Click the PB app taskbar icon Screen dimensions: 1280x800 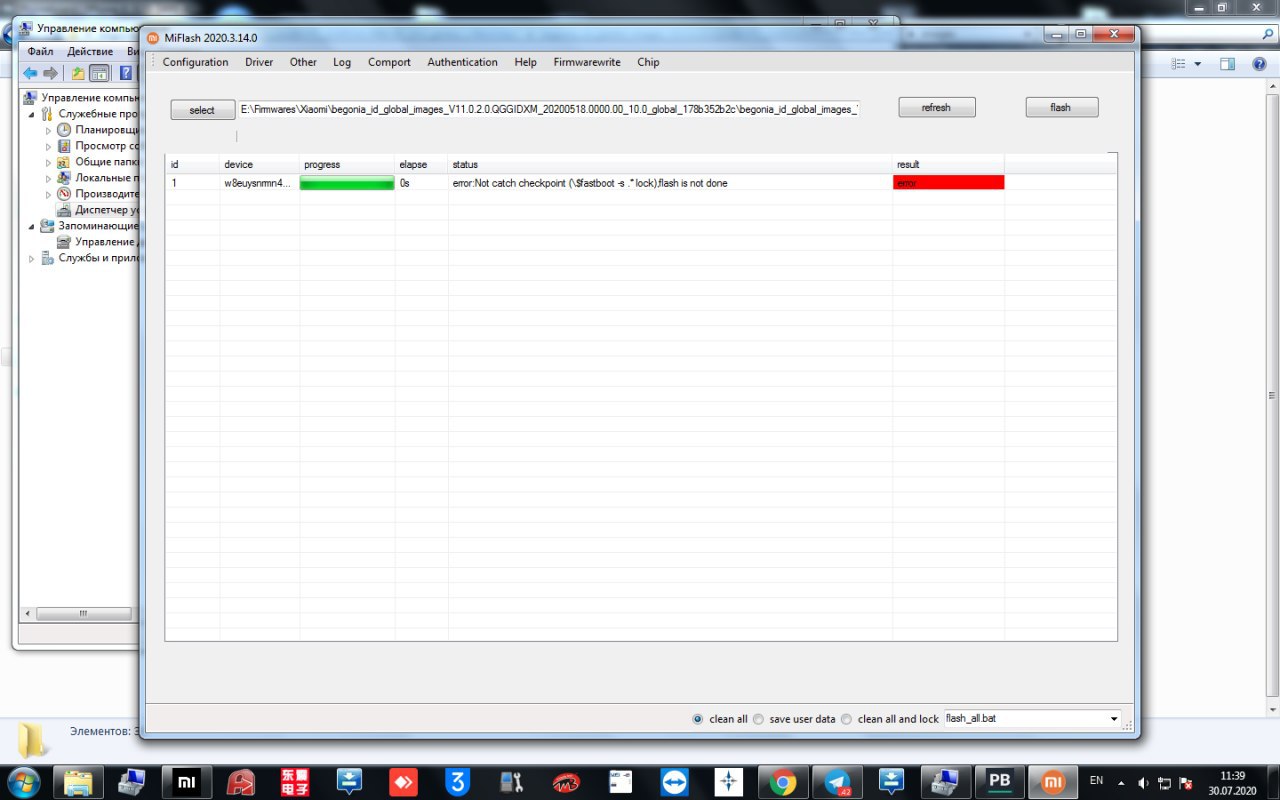999,782
